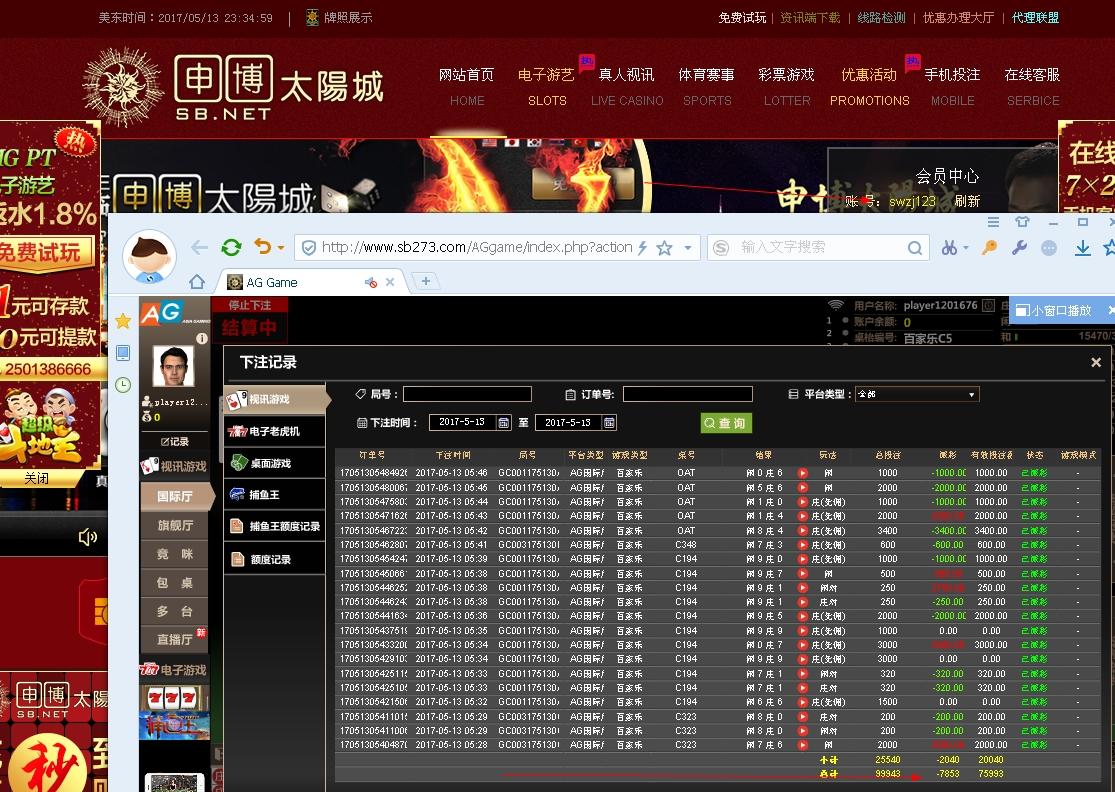Select the 视讯游戏 records tab
This screenshot has width=1115, height=792.
click(x=275, y=400)
